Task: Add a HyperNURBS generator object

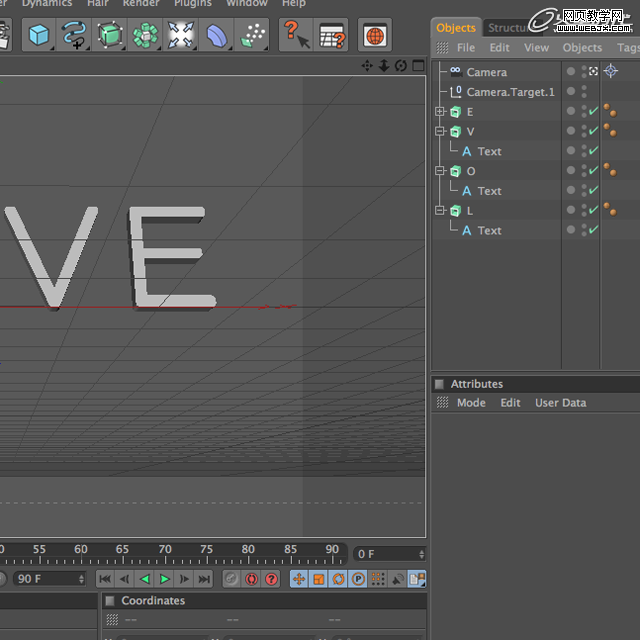Action: (x=109, y=35)
